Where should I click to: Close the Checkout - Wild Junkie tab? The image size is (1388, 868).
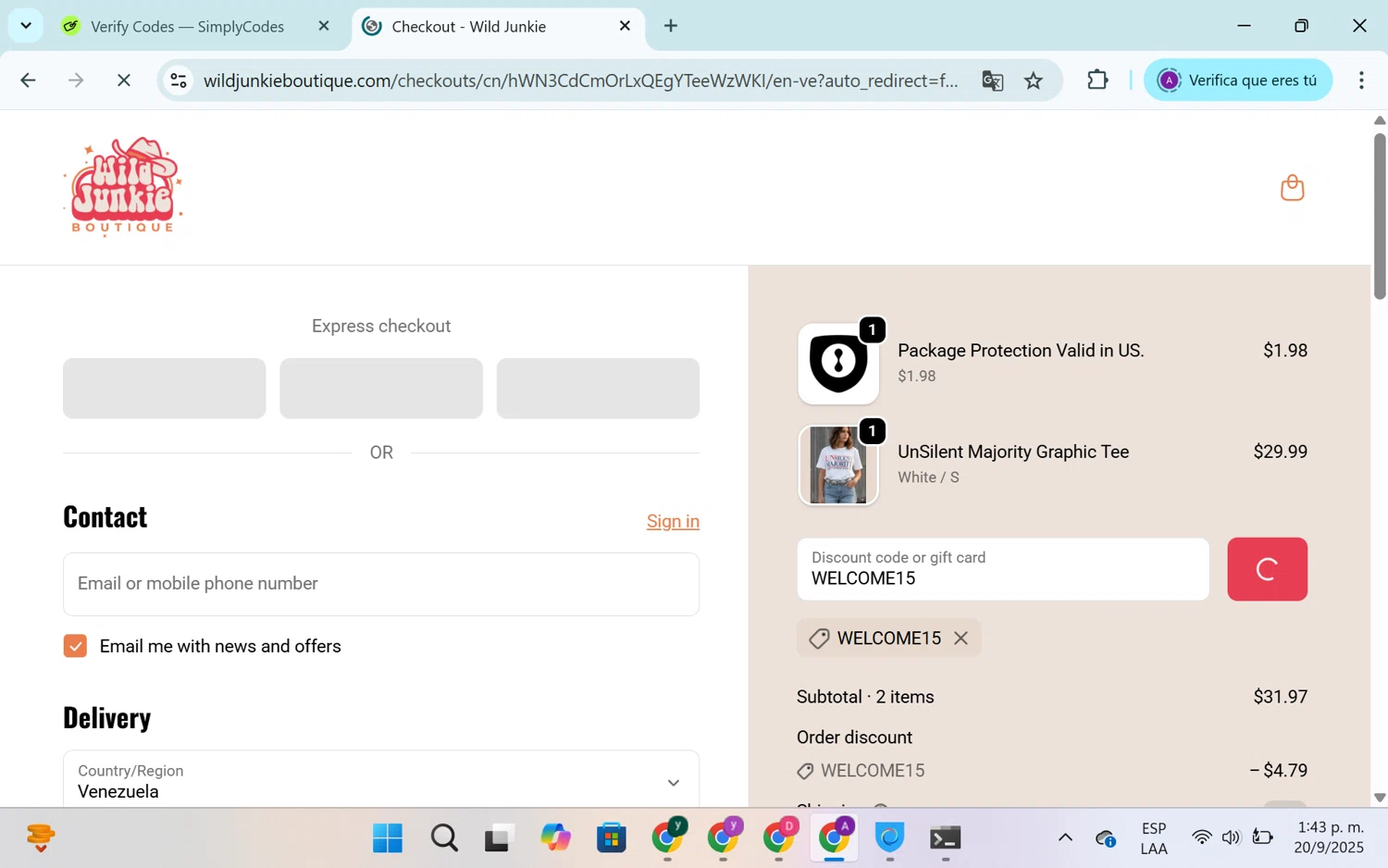click(625, 26)
